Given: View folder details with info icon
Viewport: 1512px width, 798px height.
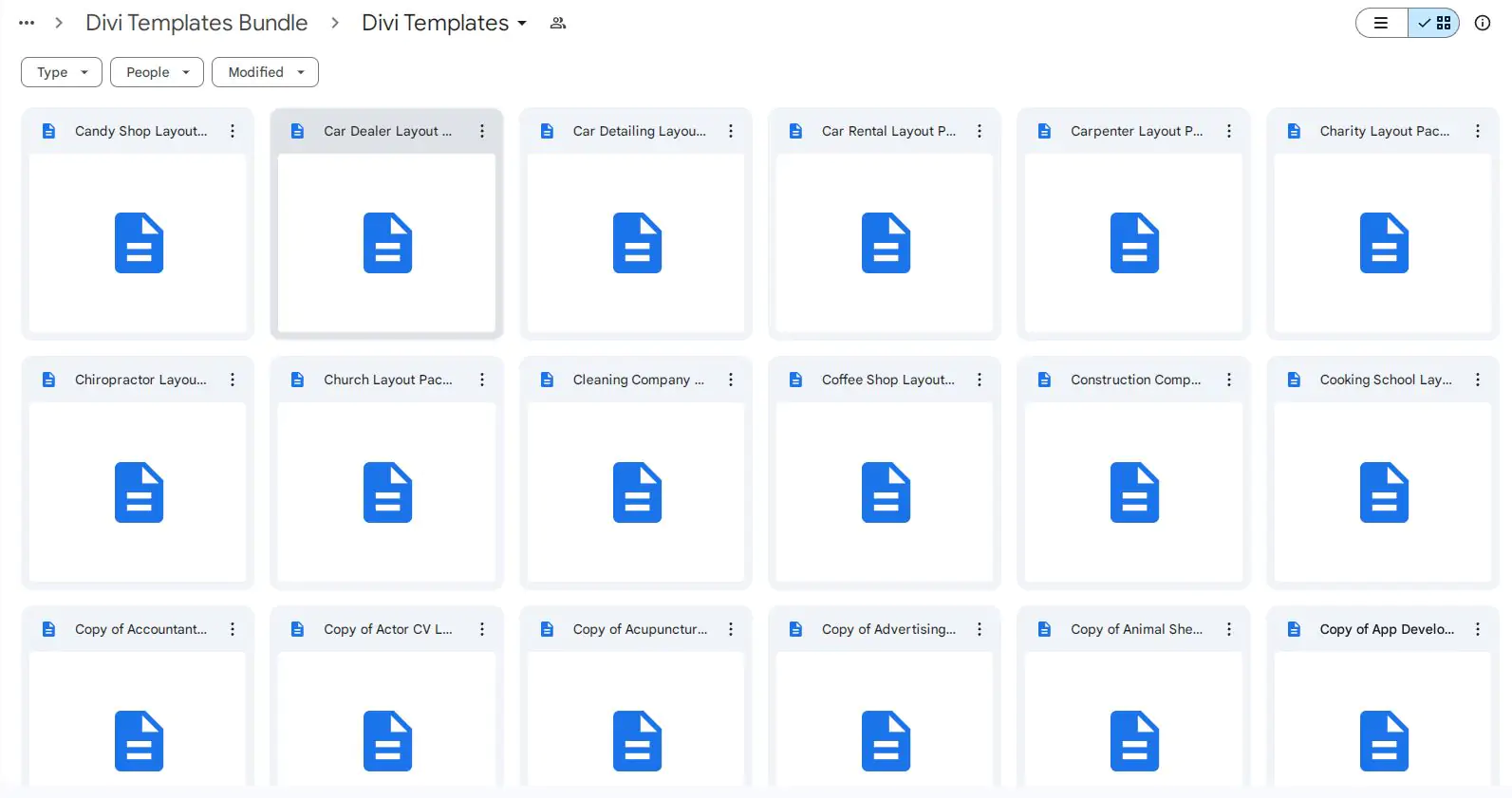Looking at the screenshot, I should [1483, 23].
